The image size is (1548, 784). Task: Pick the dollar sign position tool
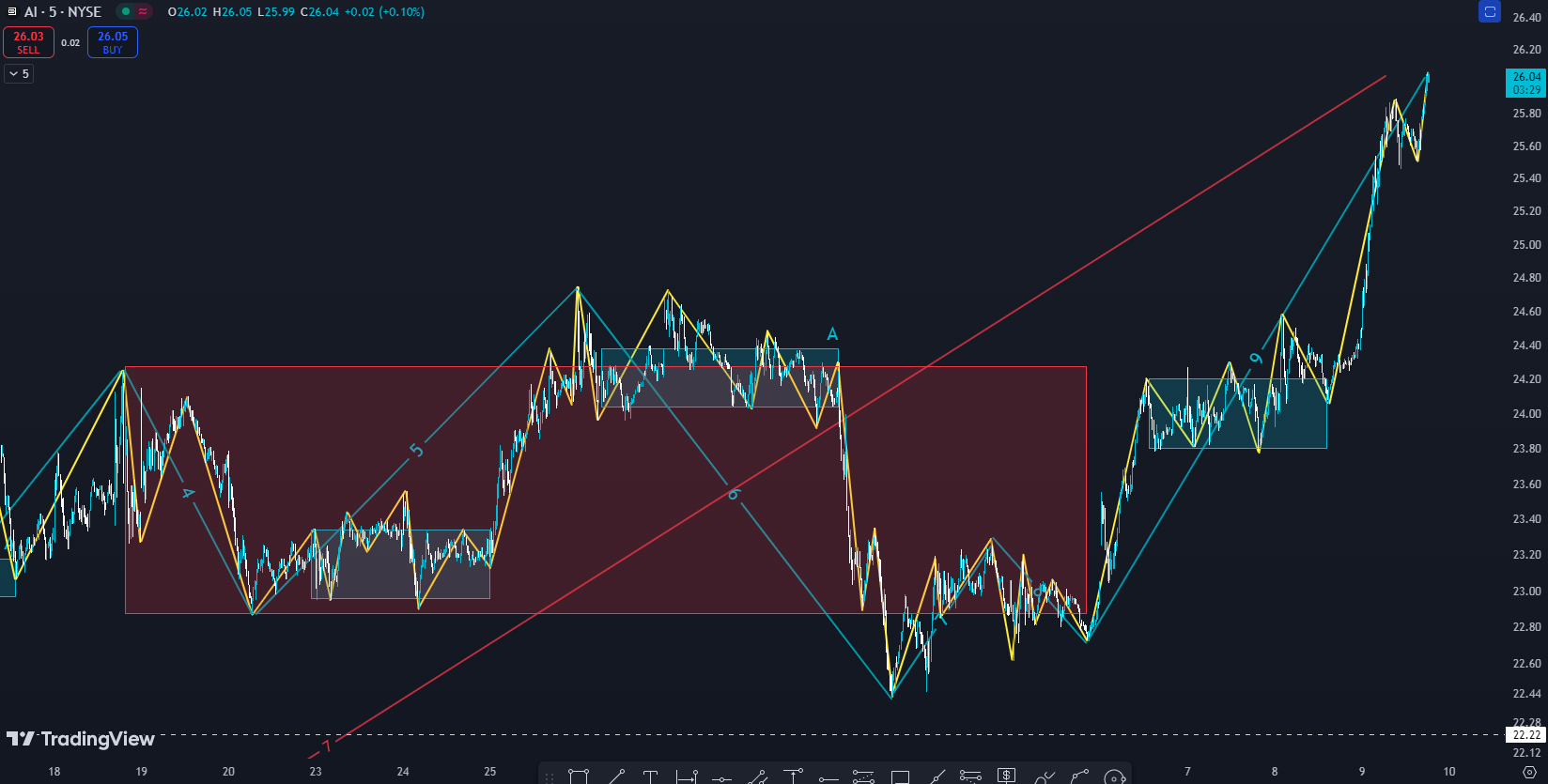tap(1006, 776)
